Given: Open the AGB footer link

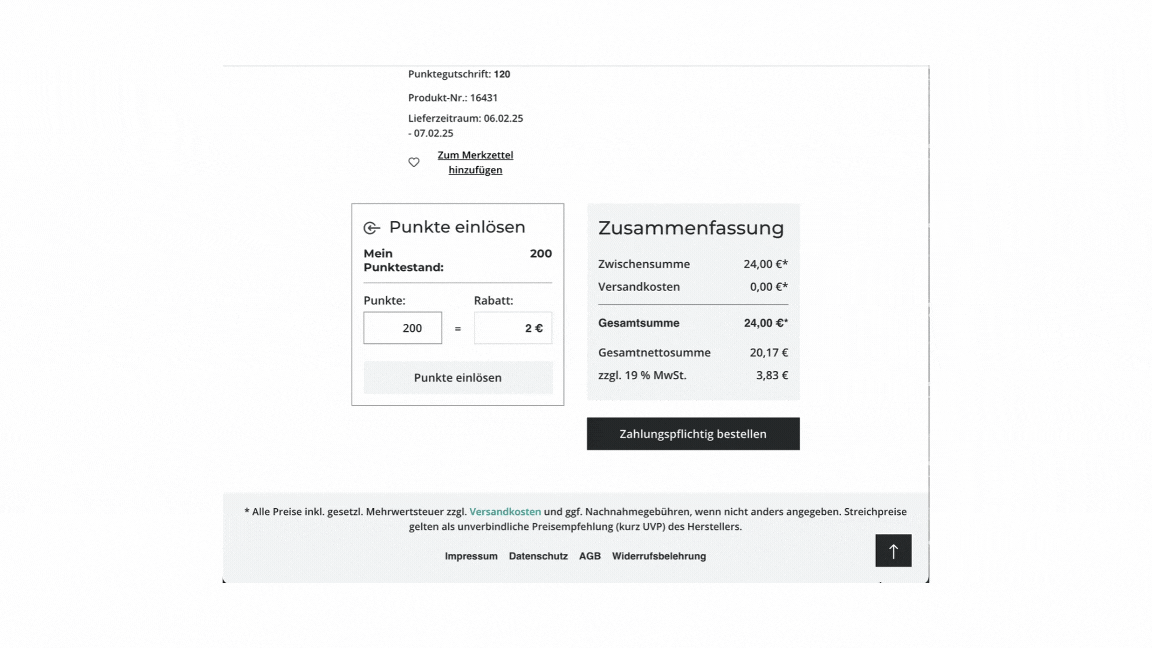Looking at the screenshot, I should (x=590, y=556).
